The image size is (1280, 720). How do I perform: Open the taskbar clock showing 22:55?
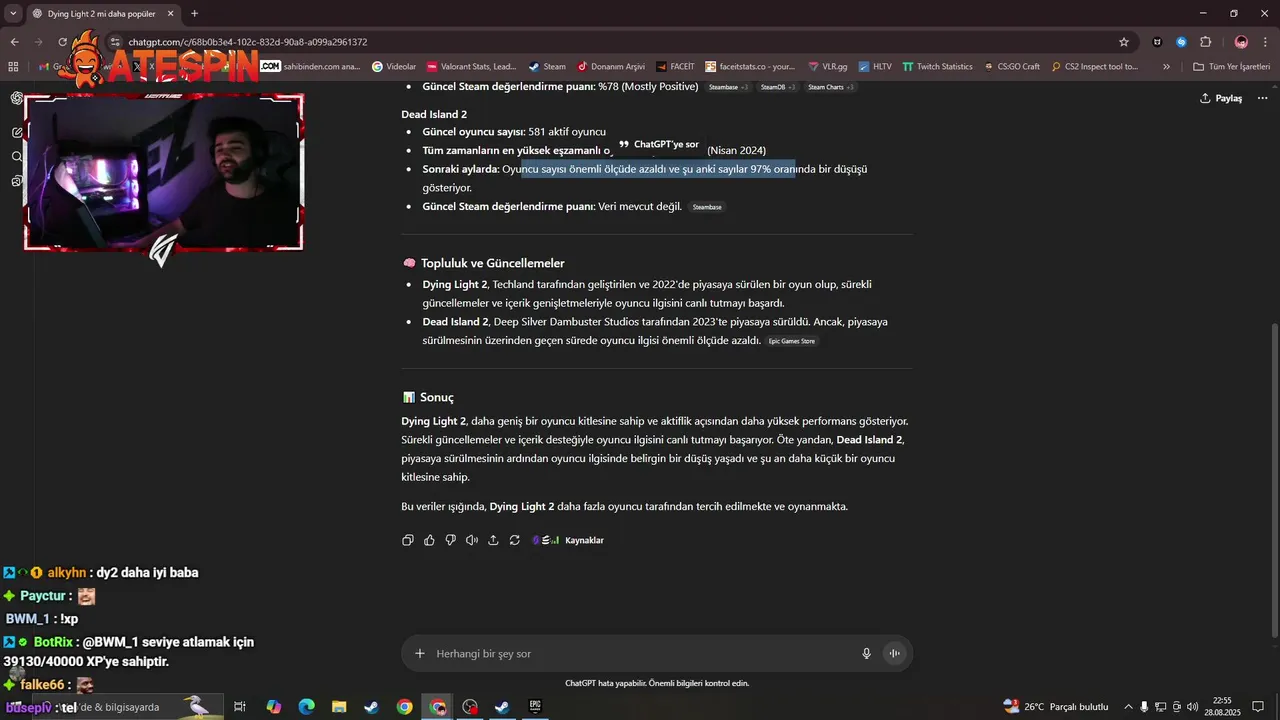(1222, 707)
